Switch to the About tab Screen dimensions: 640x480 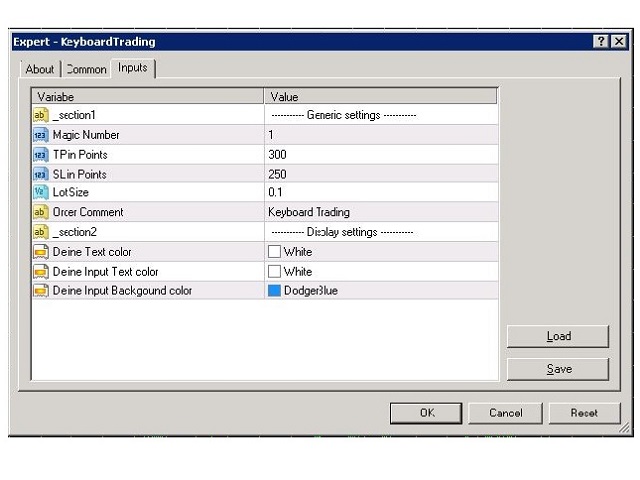click(40, 69)
